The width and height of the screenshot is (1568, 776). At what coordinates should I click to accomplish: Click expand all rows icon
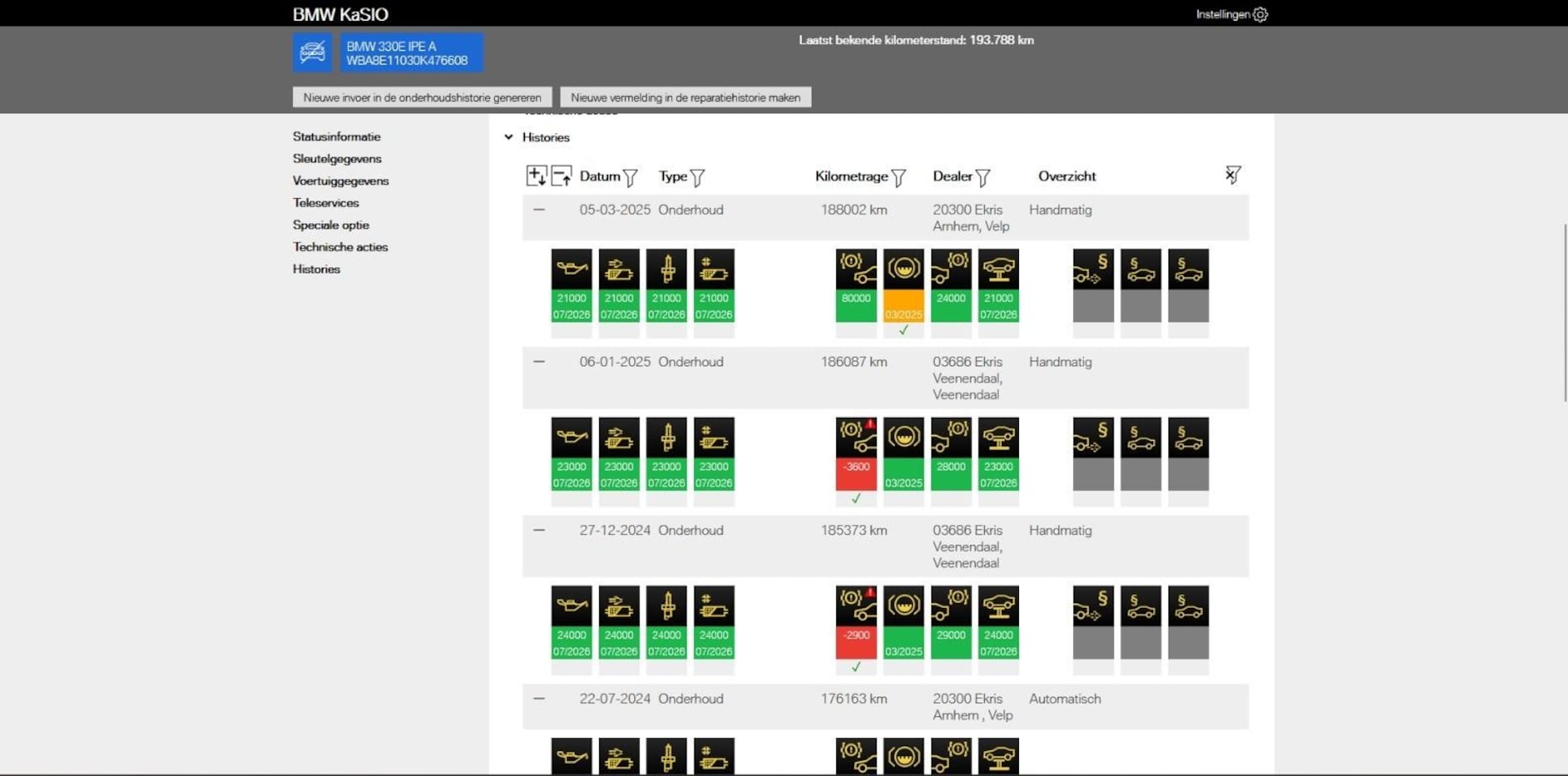point(536,175)
